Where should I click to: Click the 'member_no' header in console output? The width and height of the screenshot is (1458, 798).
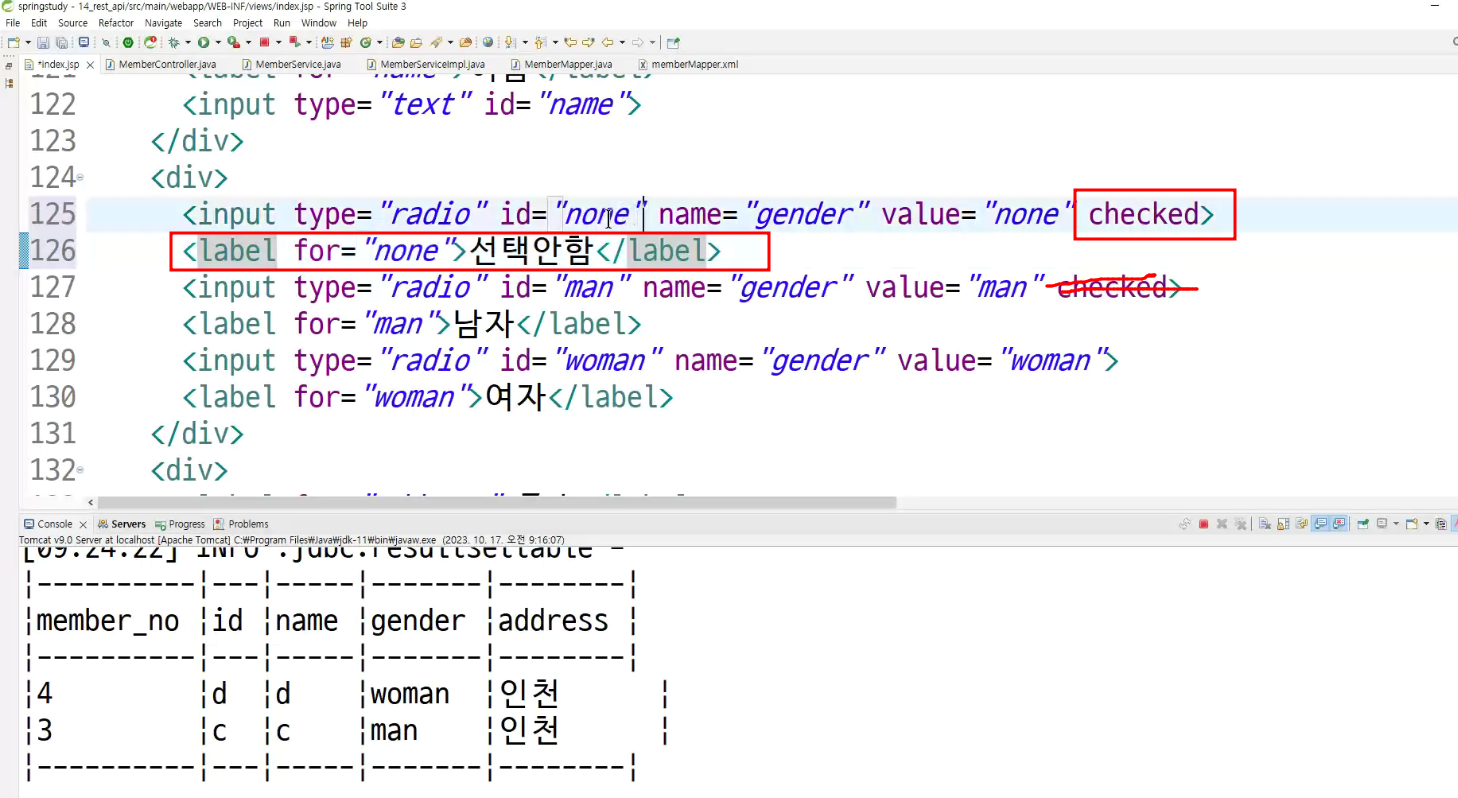[x=108, y=621]
